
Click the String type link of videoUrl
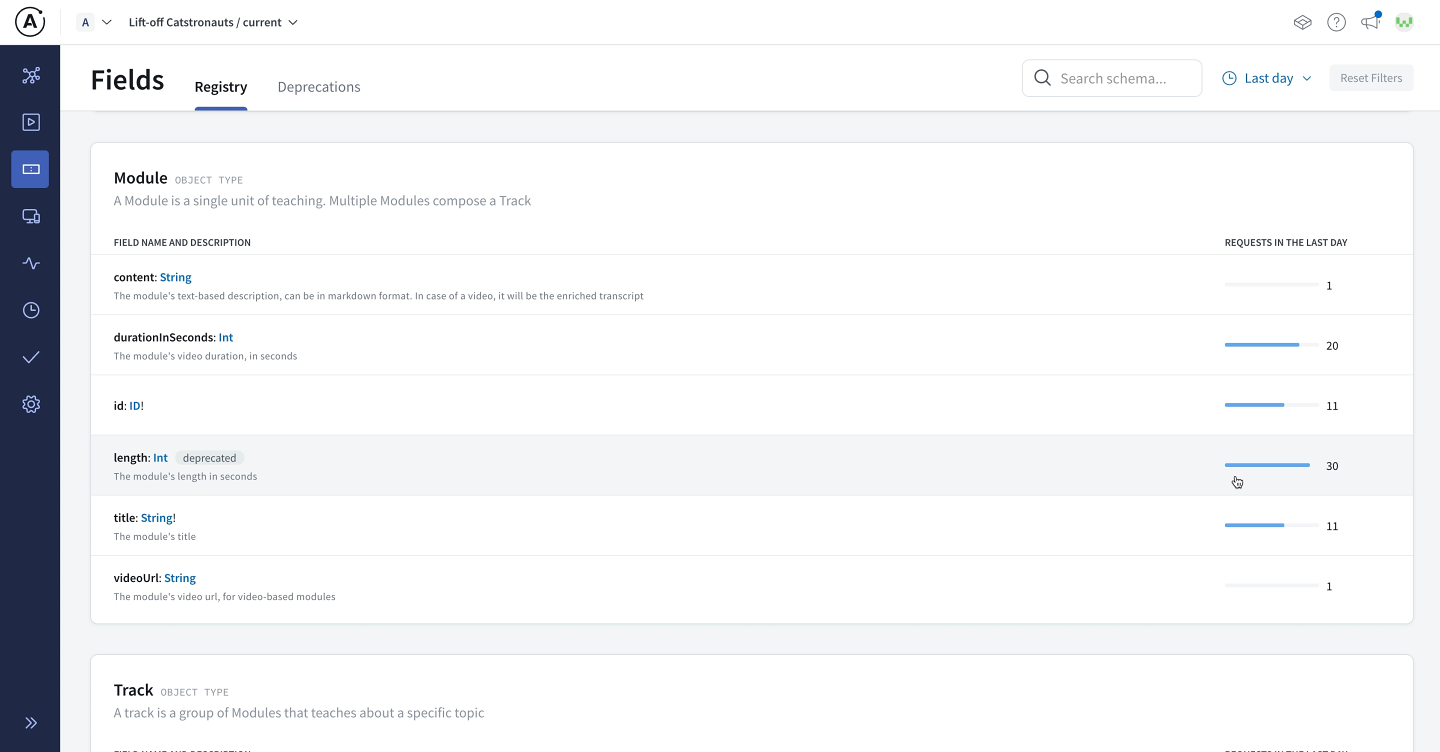[180, 578]
